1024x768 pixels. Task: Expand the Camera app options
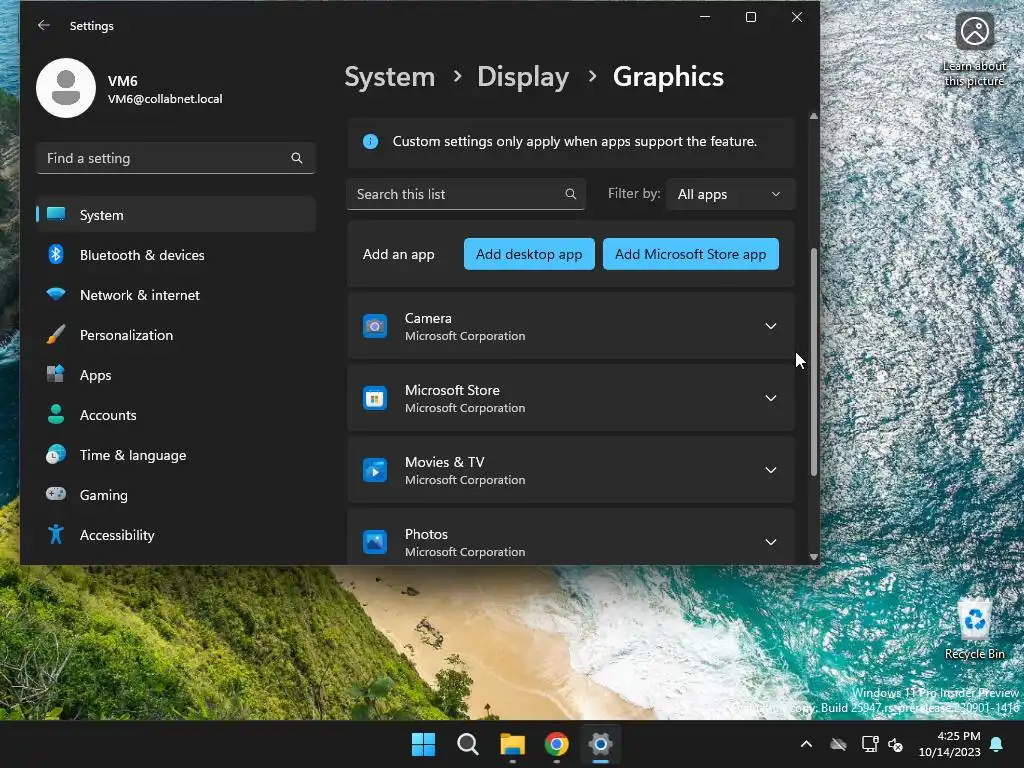(771, 326)
